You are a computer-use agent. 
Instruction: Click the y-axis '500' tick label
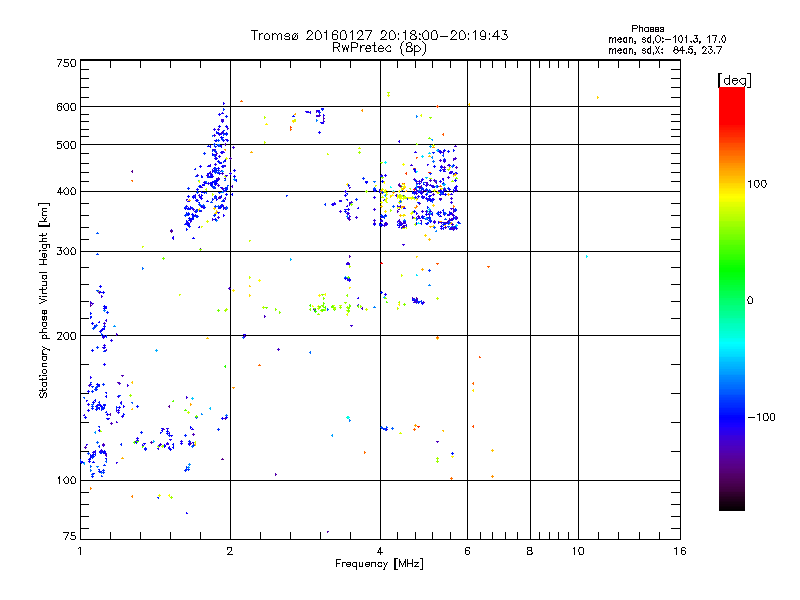66,145
